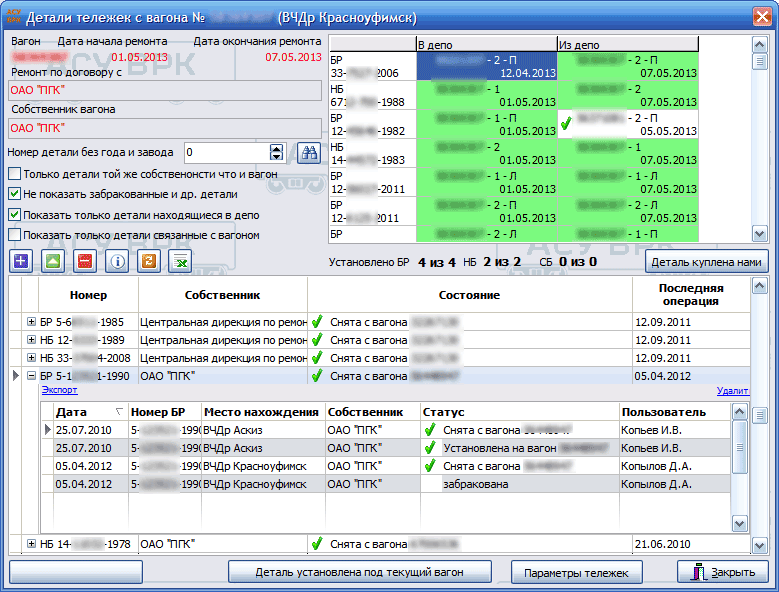Viewport: 779px width, 592px height.
Task: Click 'Деталь установлена под текущий вагон' button
Action: [x=360, y=572]
